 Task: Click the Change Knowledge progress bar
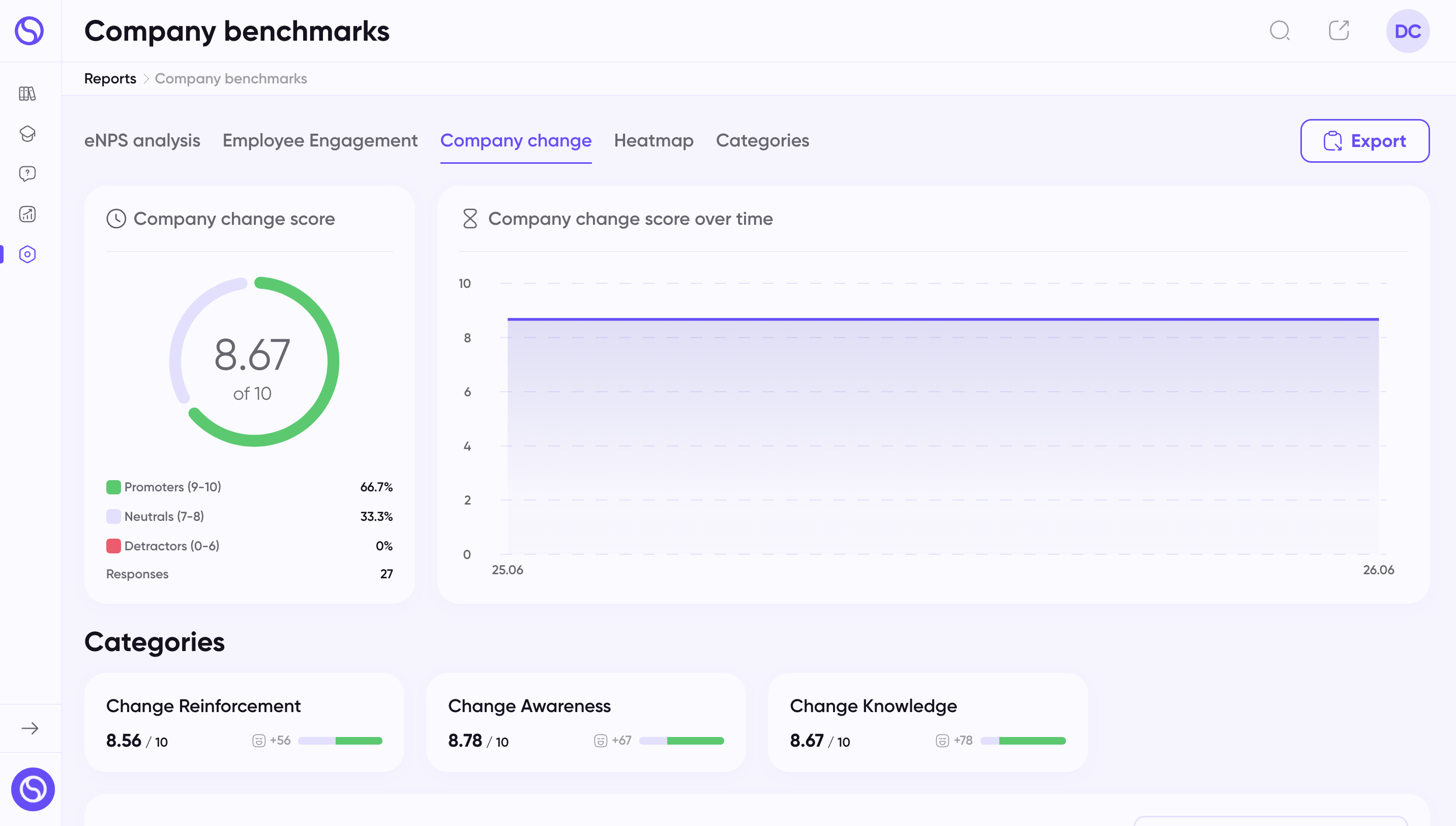click(1023, 741)
